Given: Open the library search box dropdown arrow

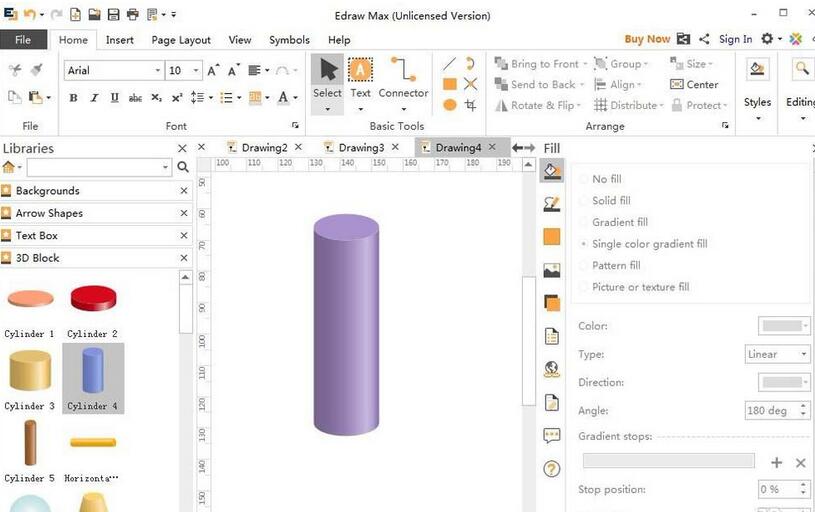Looking at the screenshot, I should point(165,167).
